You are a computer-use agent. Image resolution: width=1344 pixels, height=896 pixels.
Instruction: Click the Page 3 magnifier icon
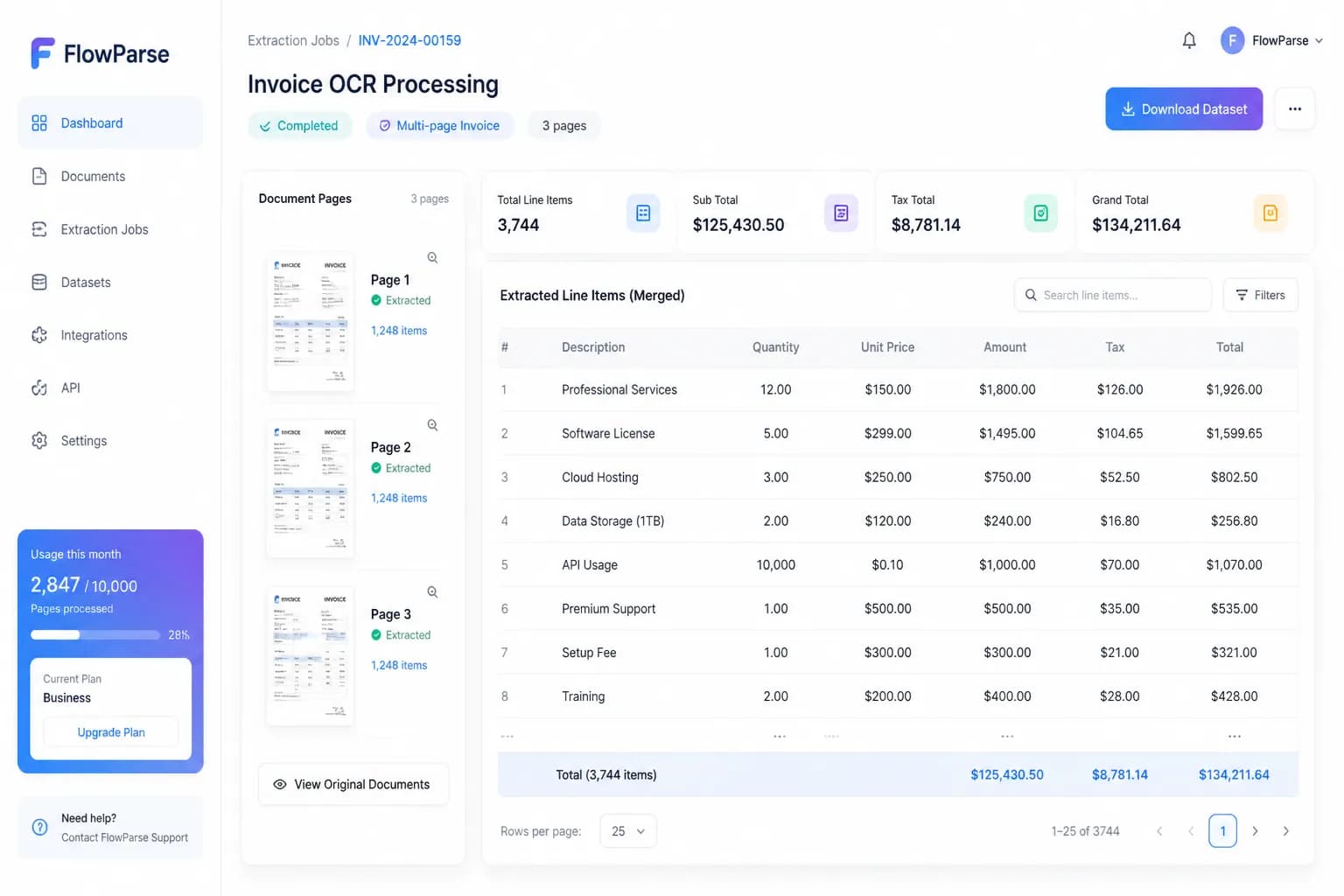point(432,591)
